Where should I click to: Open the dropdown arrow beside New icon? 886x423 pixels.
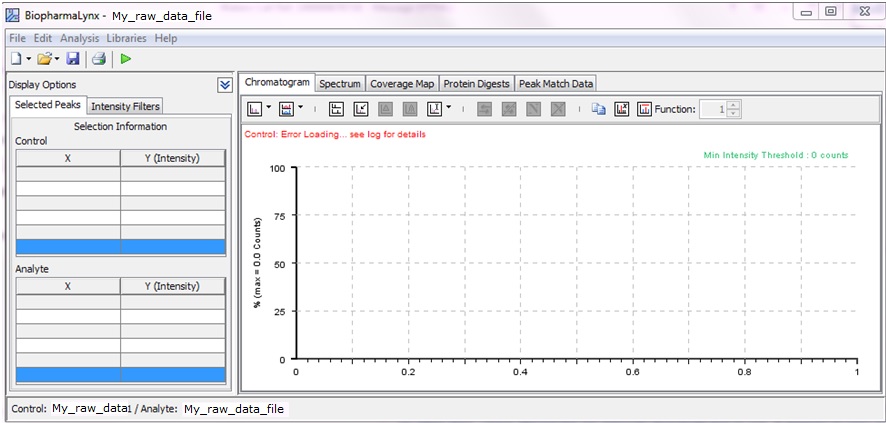pyautogui.click(x=29, y=60)
